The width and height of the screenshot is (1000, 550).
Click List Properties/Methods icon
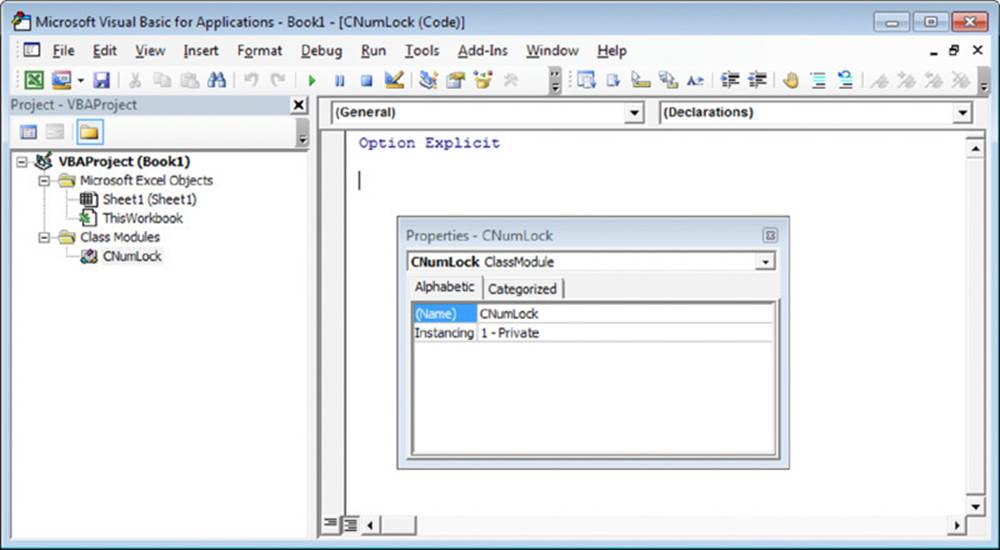point(586,80)
